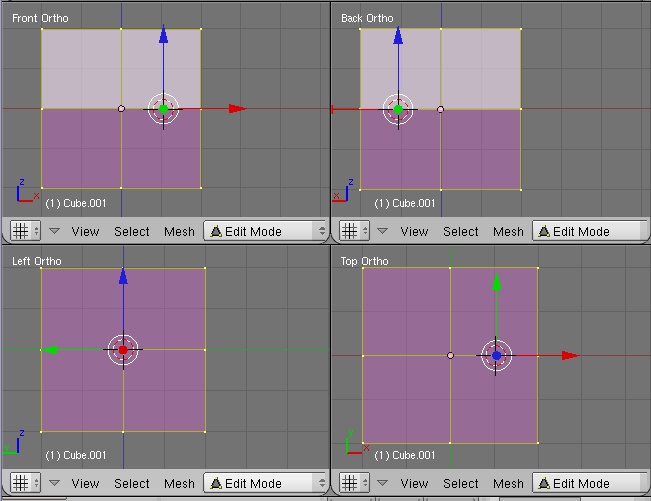This screenshot has height=501, width=651.
Task: Click '(1) Cube.001' label in Left Ortho
Action: pos(76,455)
